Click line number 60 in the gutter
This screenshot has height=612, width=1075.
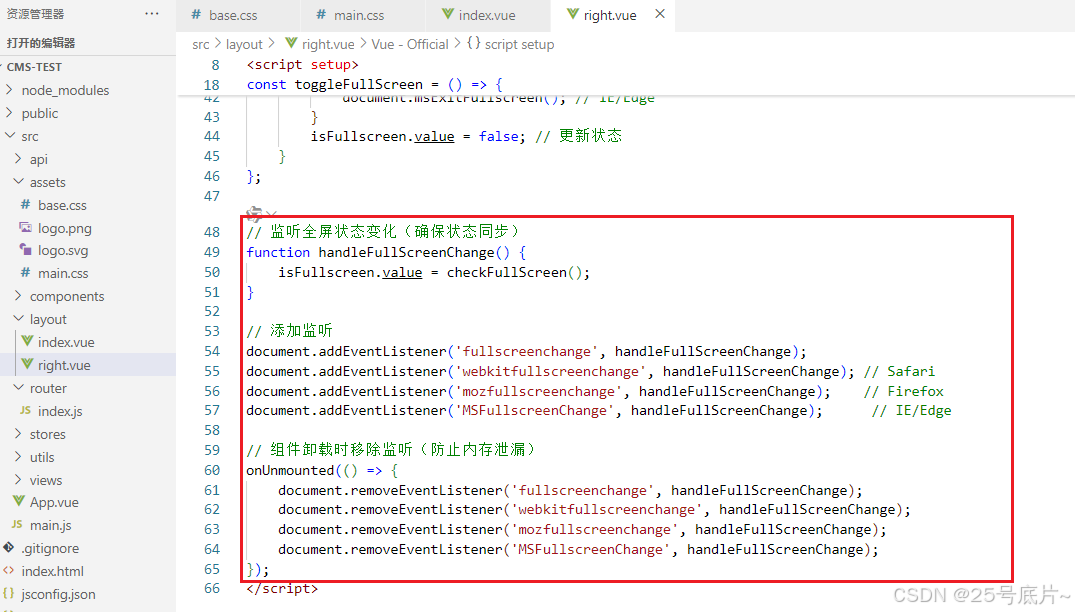212,471
